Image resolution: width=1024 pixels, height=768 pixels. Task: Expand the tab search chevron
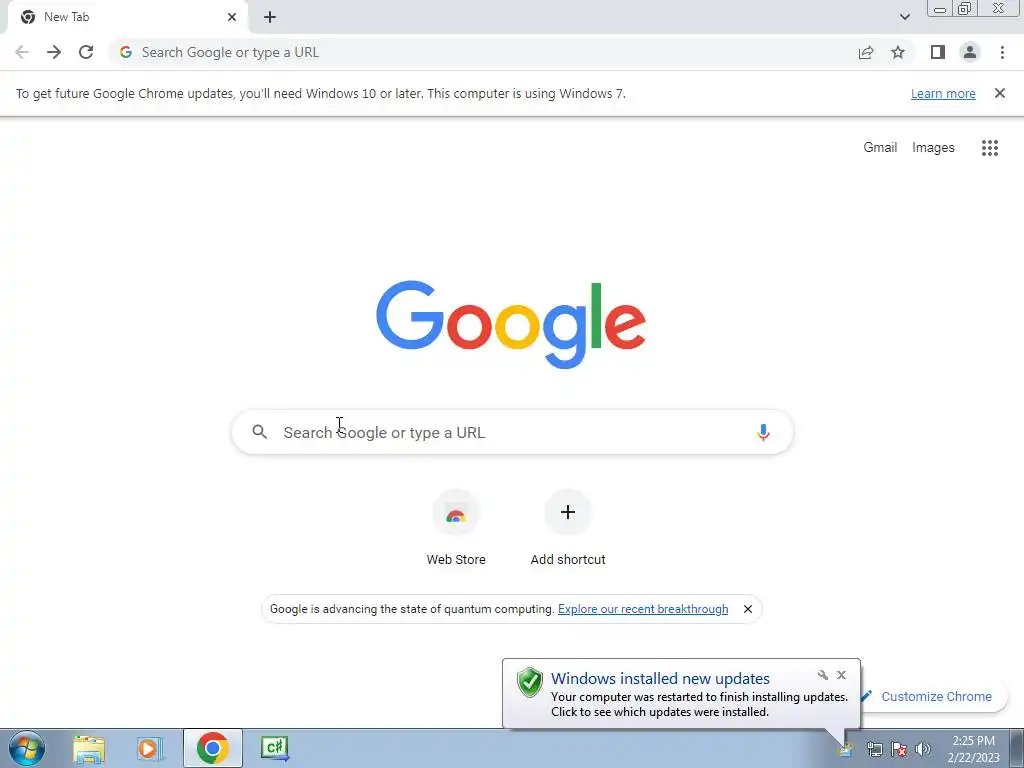click(x=904, y=17)
